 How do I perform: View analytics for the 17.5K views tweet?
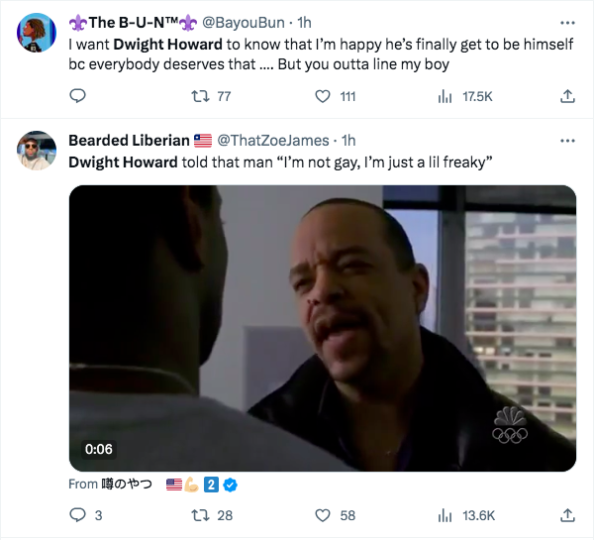(465, 96)
